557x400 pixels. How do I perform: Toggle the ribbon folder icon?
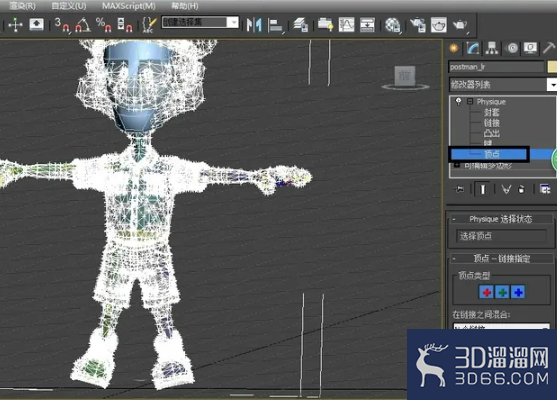325,25
